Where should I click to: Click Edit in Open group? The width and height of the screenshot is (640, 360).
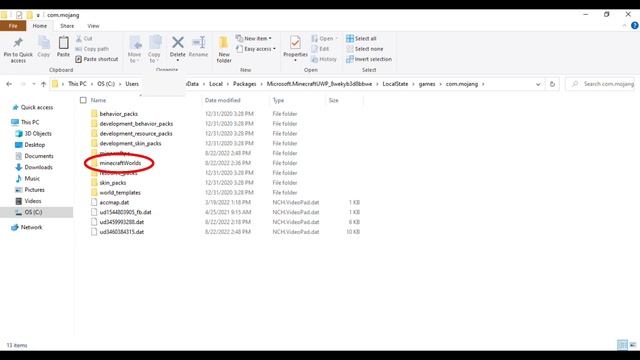point(320,49)
